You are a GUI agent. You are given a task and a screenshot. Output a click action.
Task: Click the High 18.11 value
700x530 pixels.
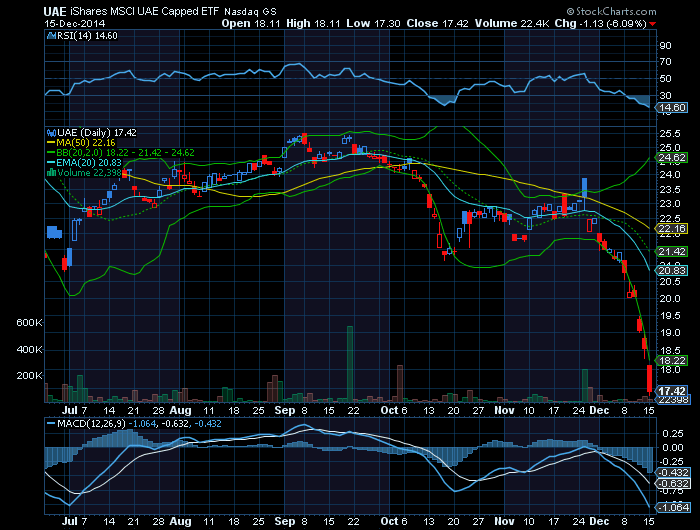[x=313, y=24]
